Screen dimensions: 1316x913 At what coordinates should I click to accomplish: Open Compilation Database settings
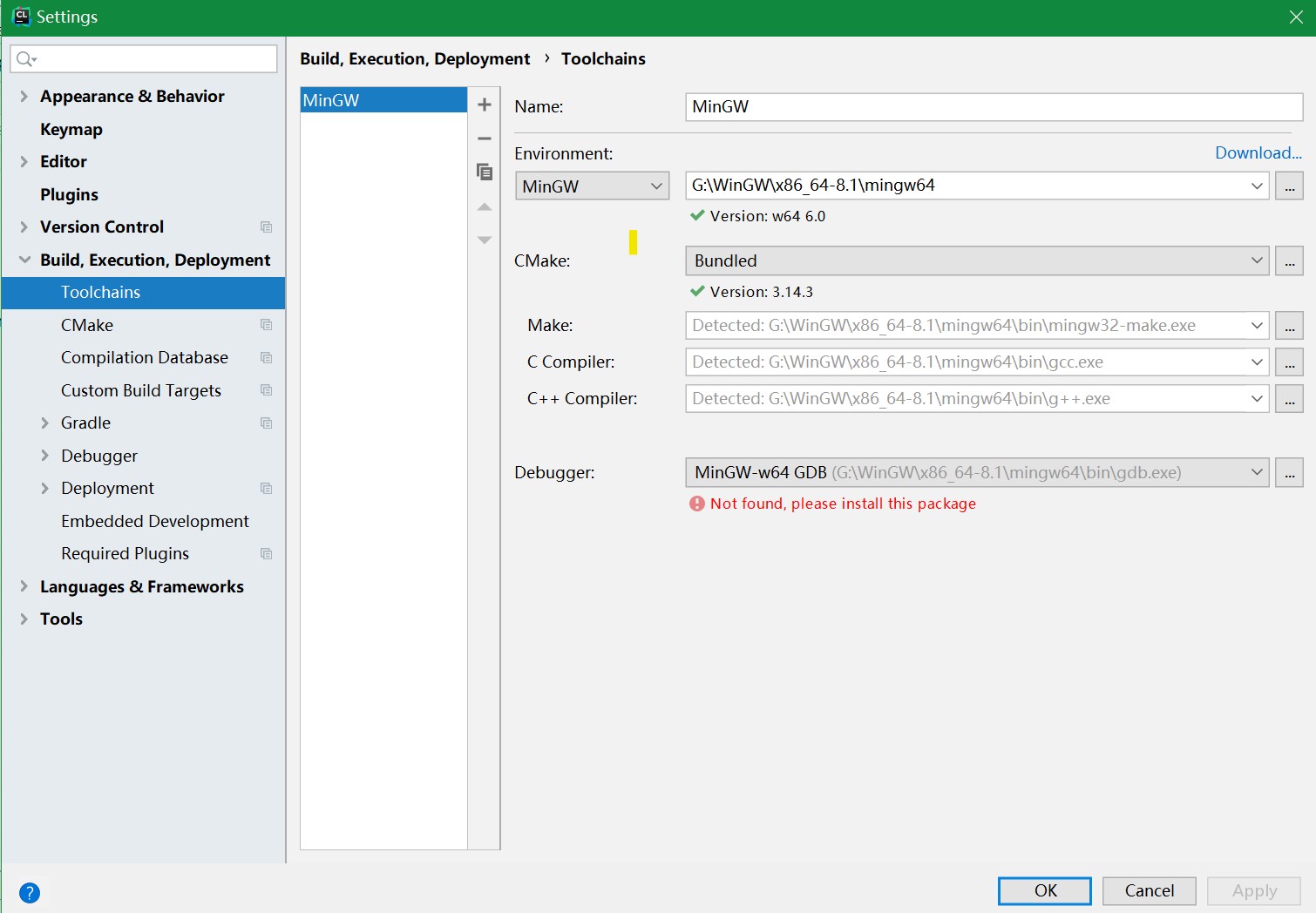145,358
